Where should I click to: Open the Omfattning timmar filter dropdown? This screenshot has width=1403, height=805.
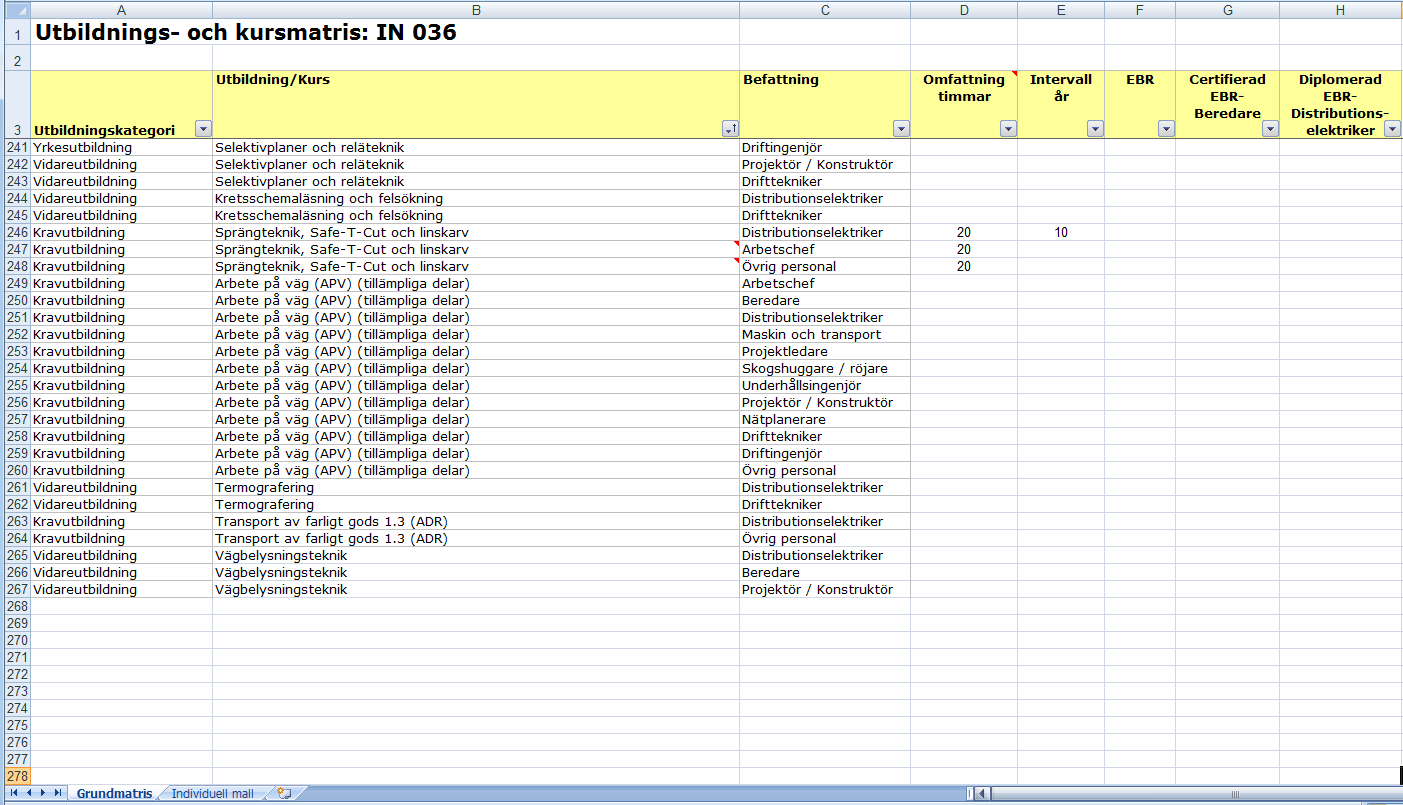pyautogui.click(x=1008, y=129)
